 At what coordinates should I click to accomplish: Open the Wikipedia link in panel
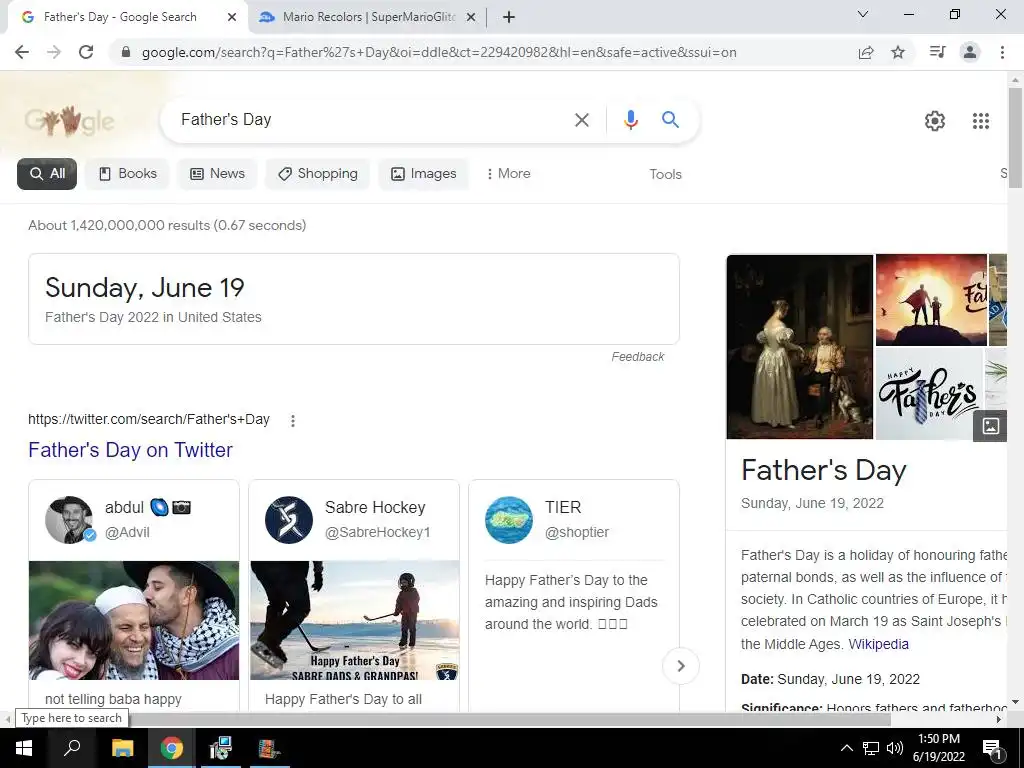pyautogui.click(x=878, y=644)
